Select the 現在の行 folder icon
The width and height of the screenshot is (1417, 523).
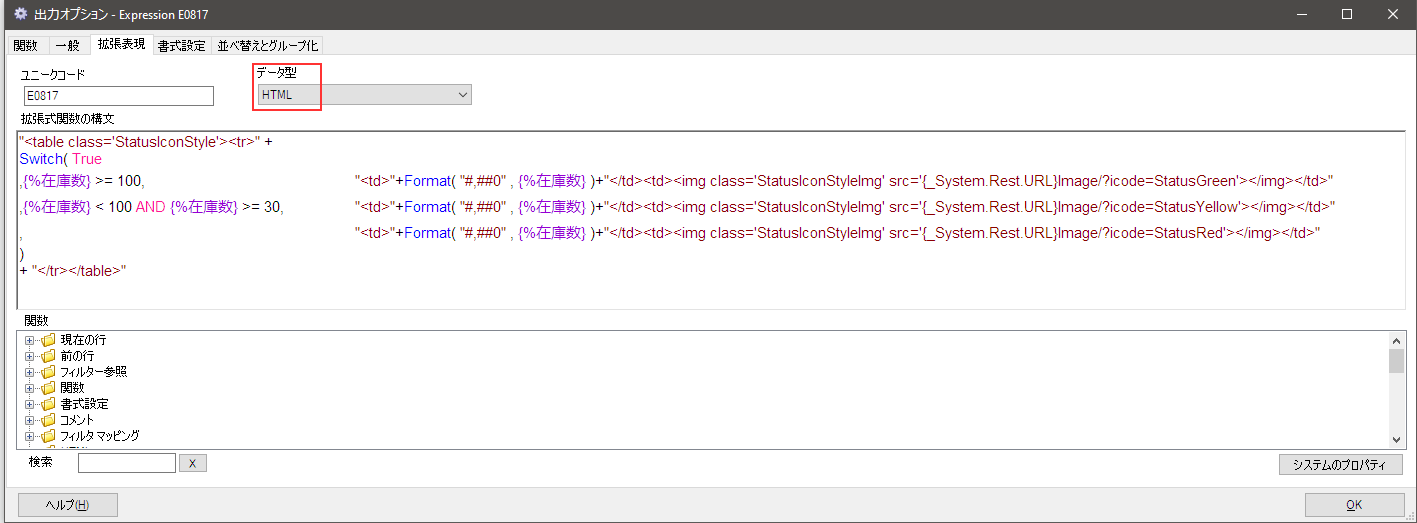(48, 340)
